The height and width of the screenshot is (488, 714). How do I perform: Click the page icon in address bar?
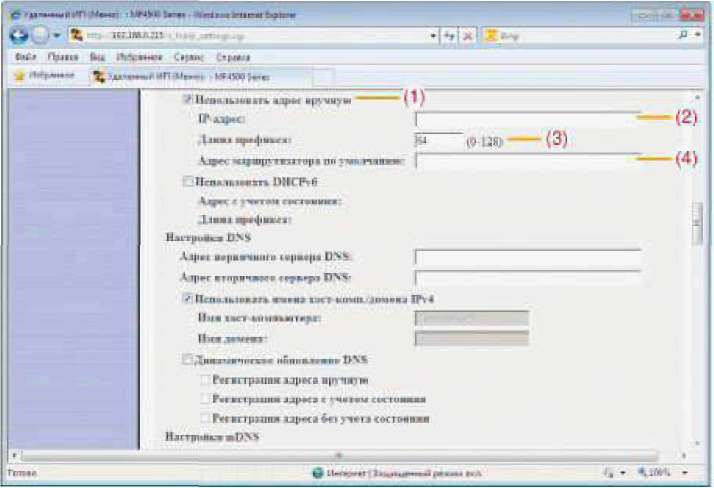pyautogui.click(x=73, y=36)
